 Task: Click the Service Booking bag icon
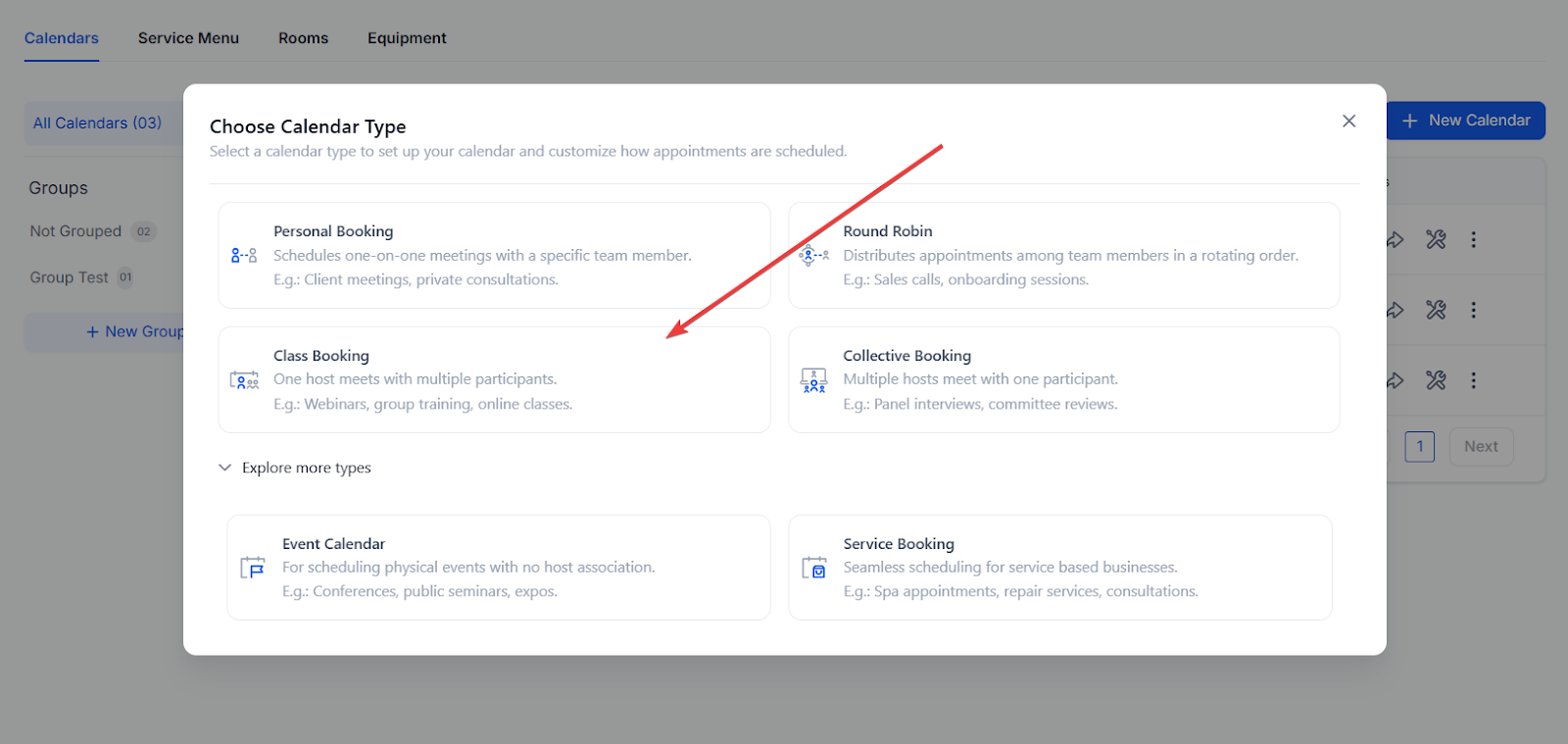pyautogui.click(x=814, y=569)
